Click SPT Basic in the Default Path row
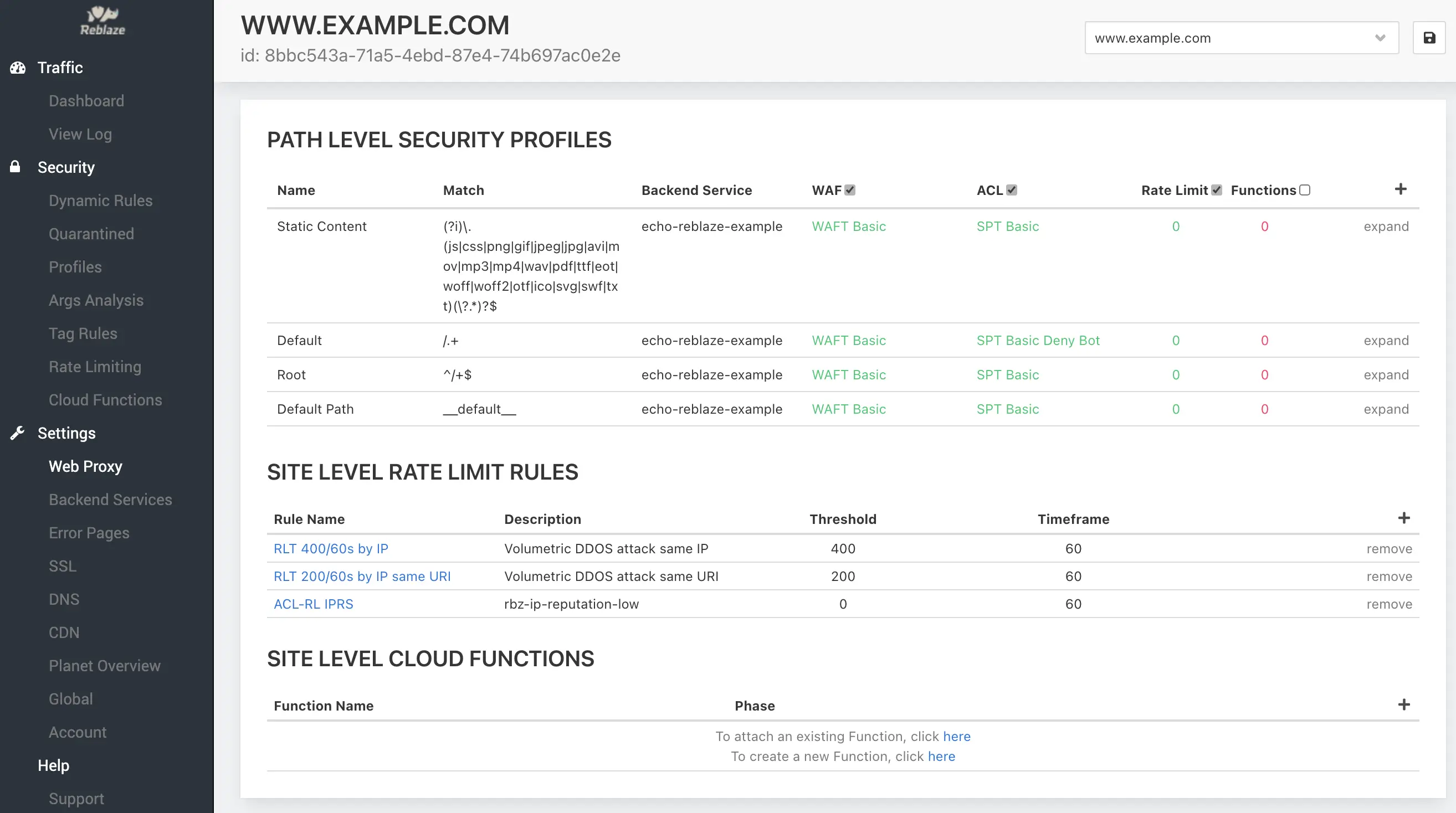The width and height of the screenshot is (1456, 813). tap(1007, 410)
